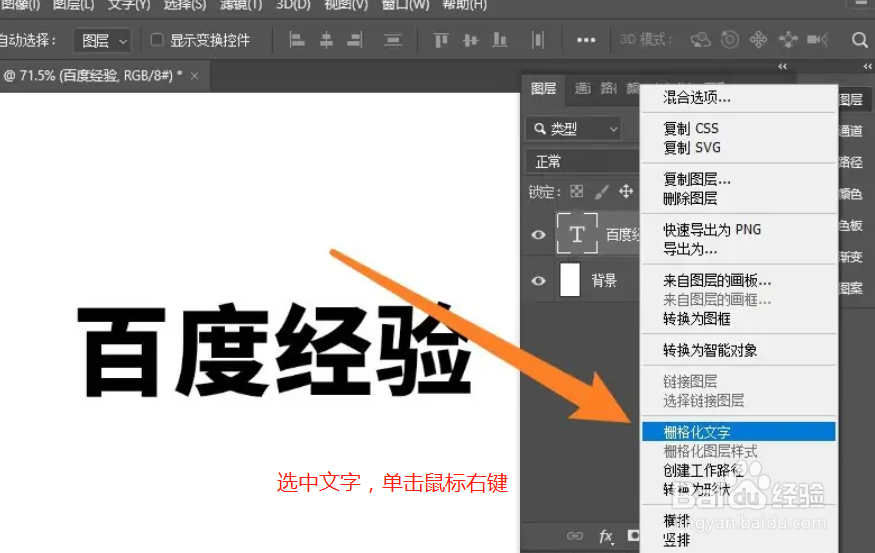Viewport: 875px width, 553px height.
Task: Click the 3D rotate object icon
Action: point(700,40)
